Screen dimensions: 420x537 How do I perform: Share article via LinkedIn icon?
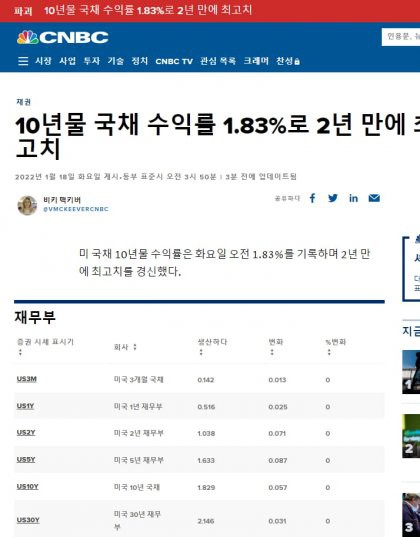[x=353, y=198]
